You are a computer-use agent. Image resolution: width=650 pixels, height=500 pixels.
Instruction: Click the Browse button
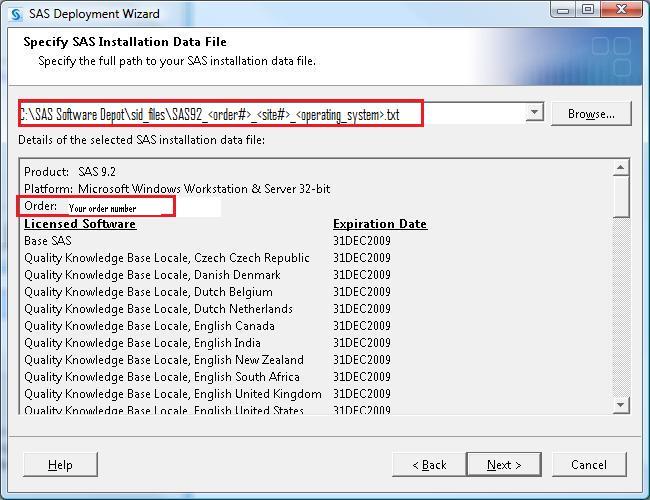tap(591, 114)
